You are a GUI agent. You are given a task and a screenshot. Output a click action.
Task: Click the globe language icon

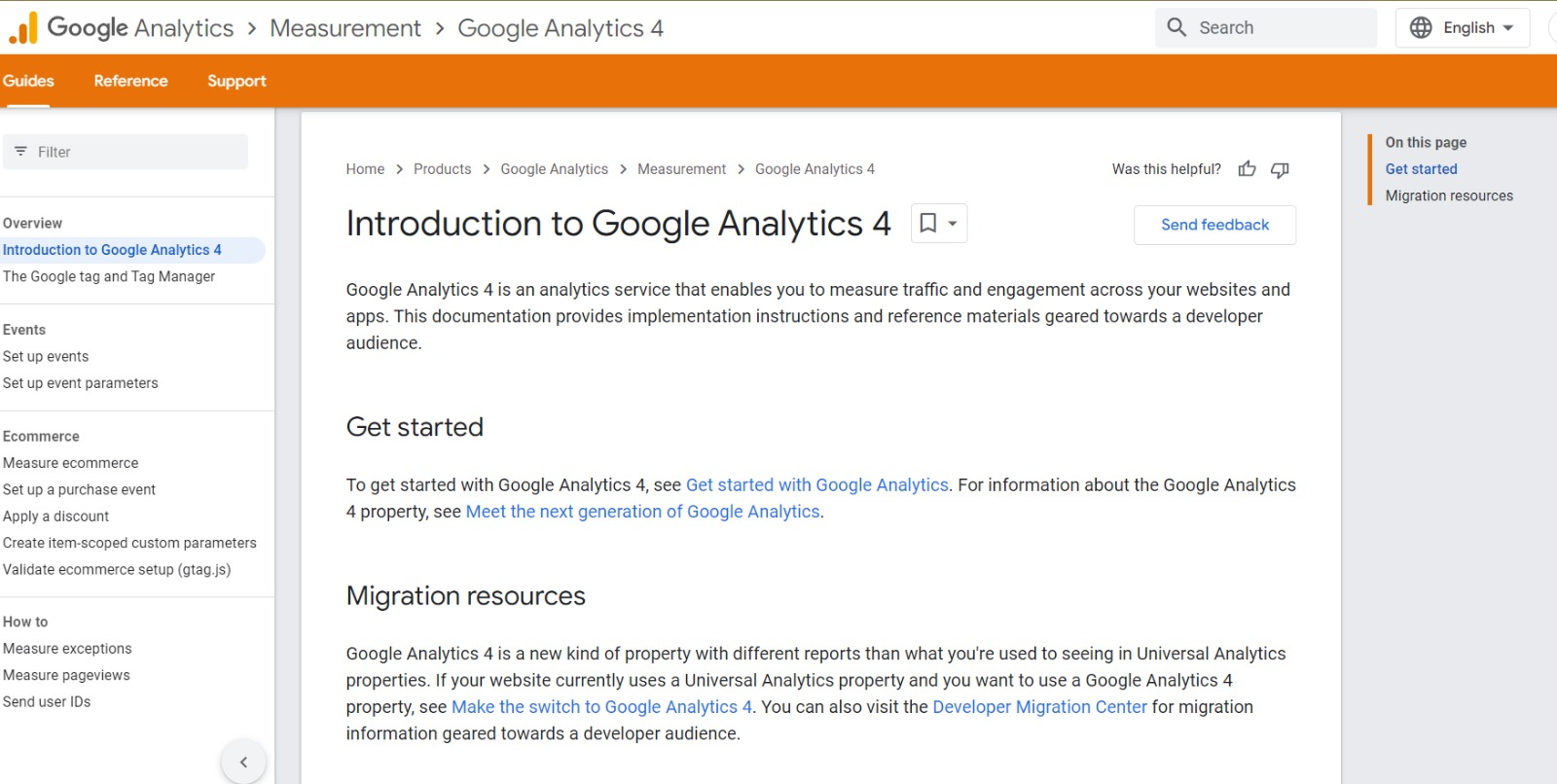(1421, 27)
